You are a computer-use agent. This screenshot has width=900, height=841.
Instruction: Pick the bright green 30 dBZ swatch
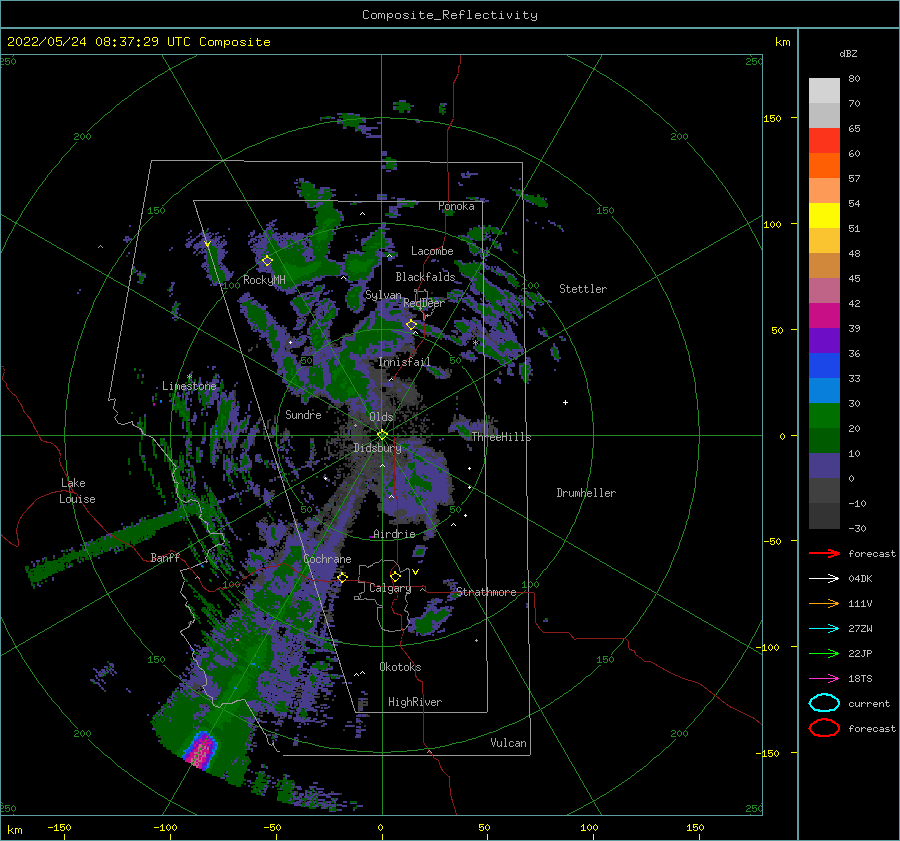[824, 416]
